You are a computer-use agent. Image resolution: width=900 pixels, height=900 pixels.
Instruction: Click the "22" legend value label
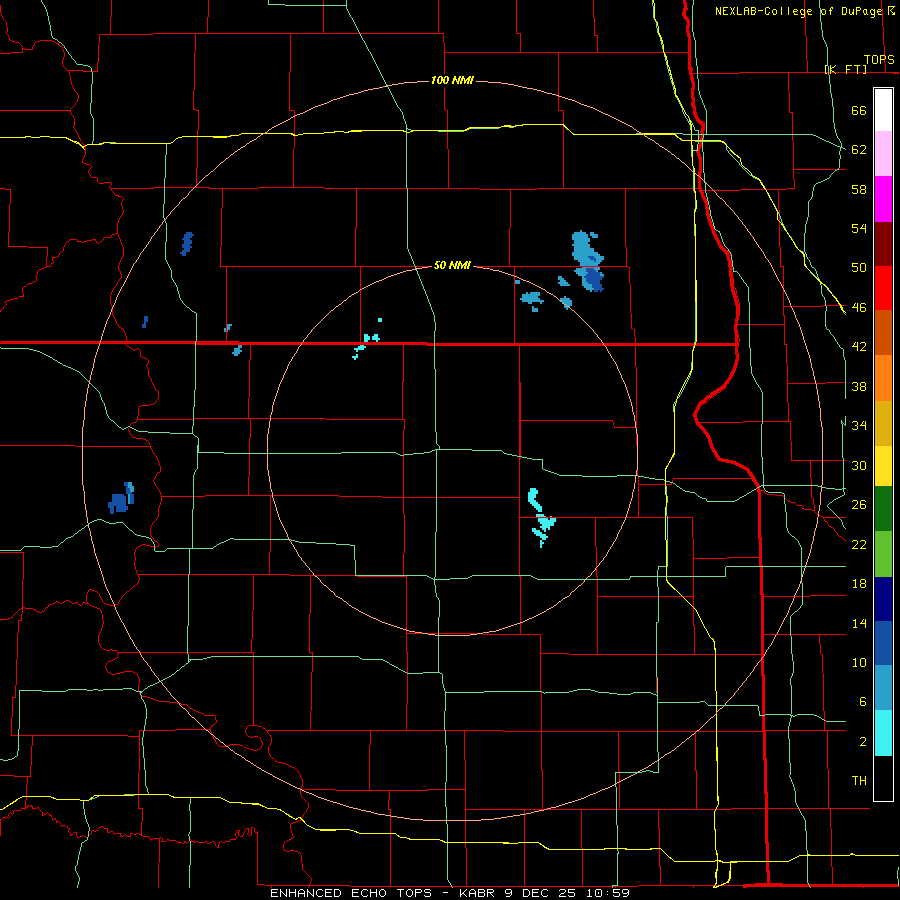(859, 544)
